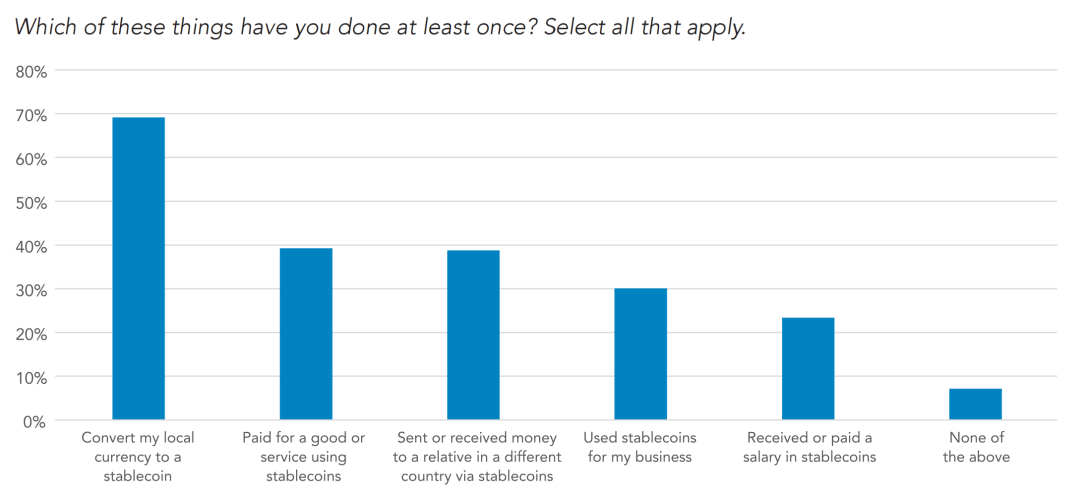The width and height of the screenshot is (1080, 501).
Task: Select the 'Paid for a good or service' bar
Action: [306, 334]
